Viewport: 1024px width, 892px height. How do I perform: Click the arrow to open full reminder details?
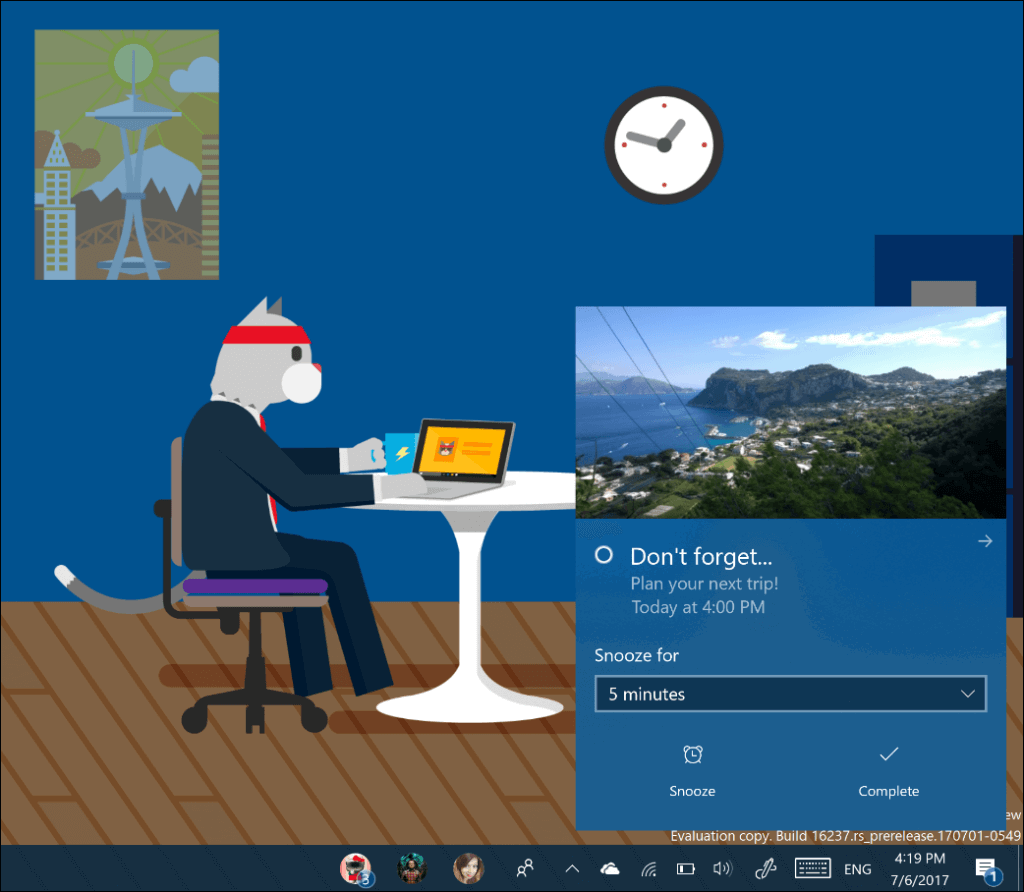(985, 541)
